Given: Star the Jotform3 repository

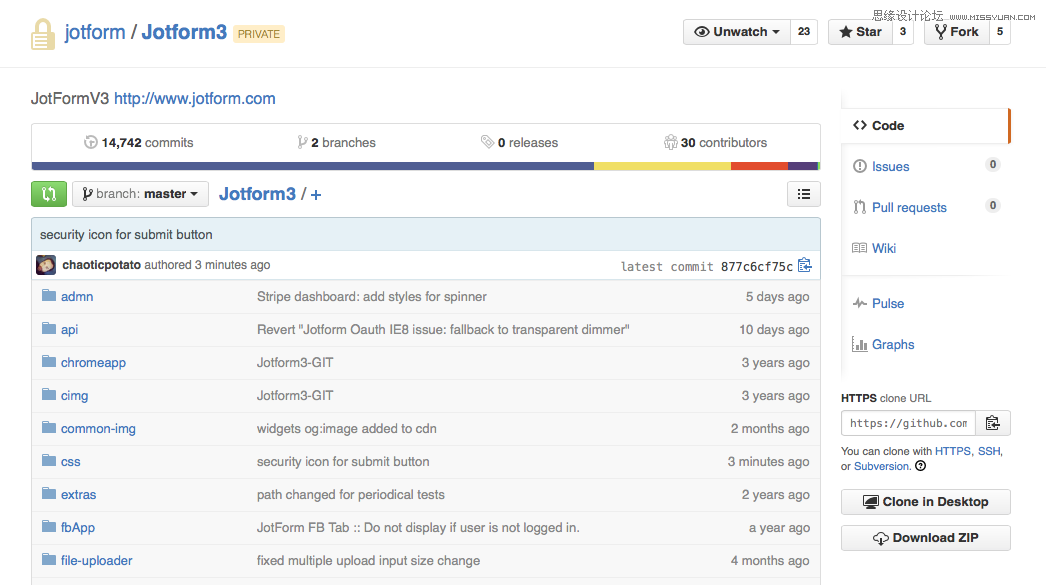Looking at the screenshot, I should (860, 32).
